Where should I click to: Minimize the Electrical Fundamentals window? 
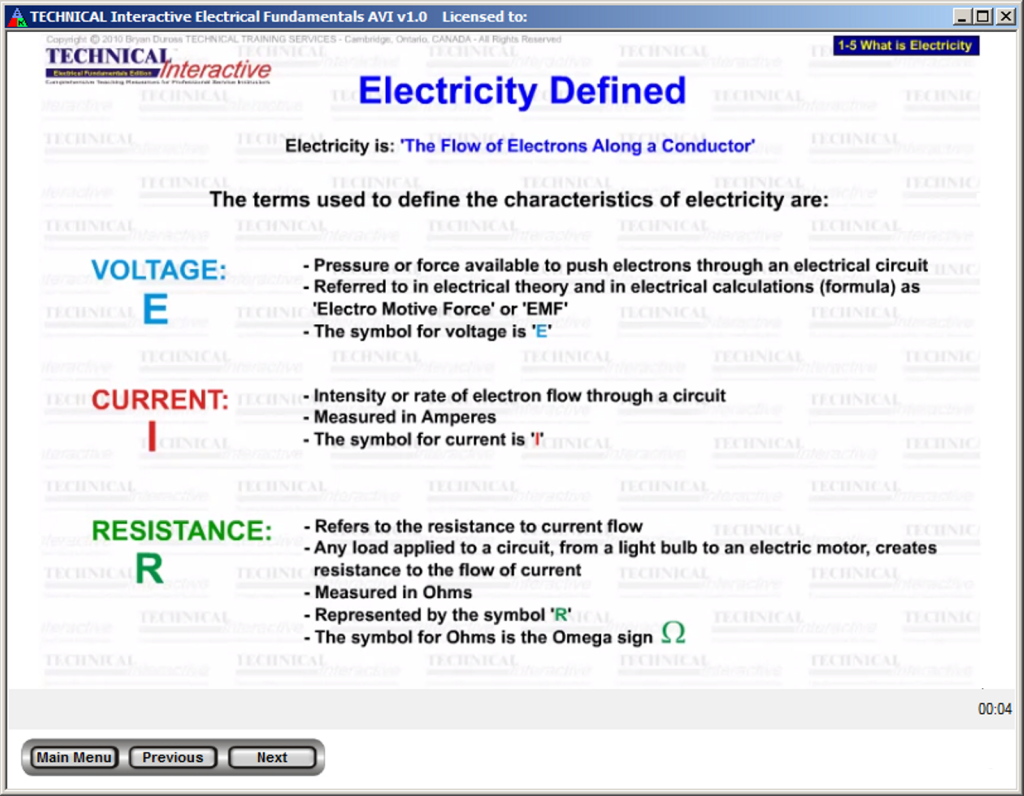coord(961,16)
